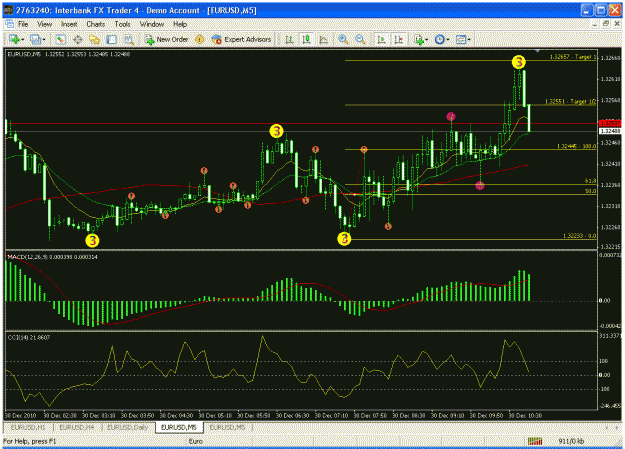This screenshot has width=625, height=449.
Task: Toggle chart shift from right border
Action: coord(399,39)
